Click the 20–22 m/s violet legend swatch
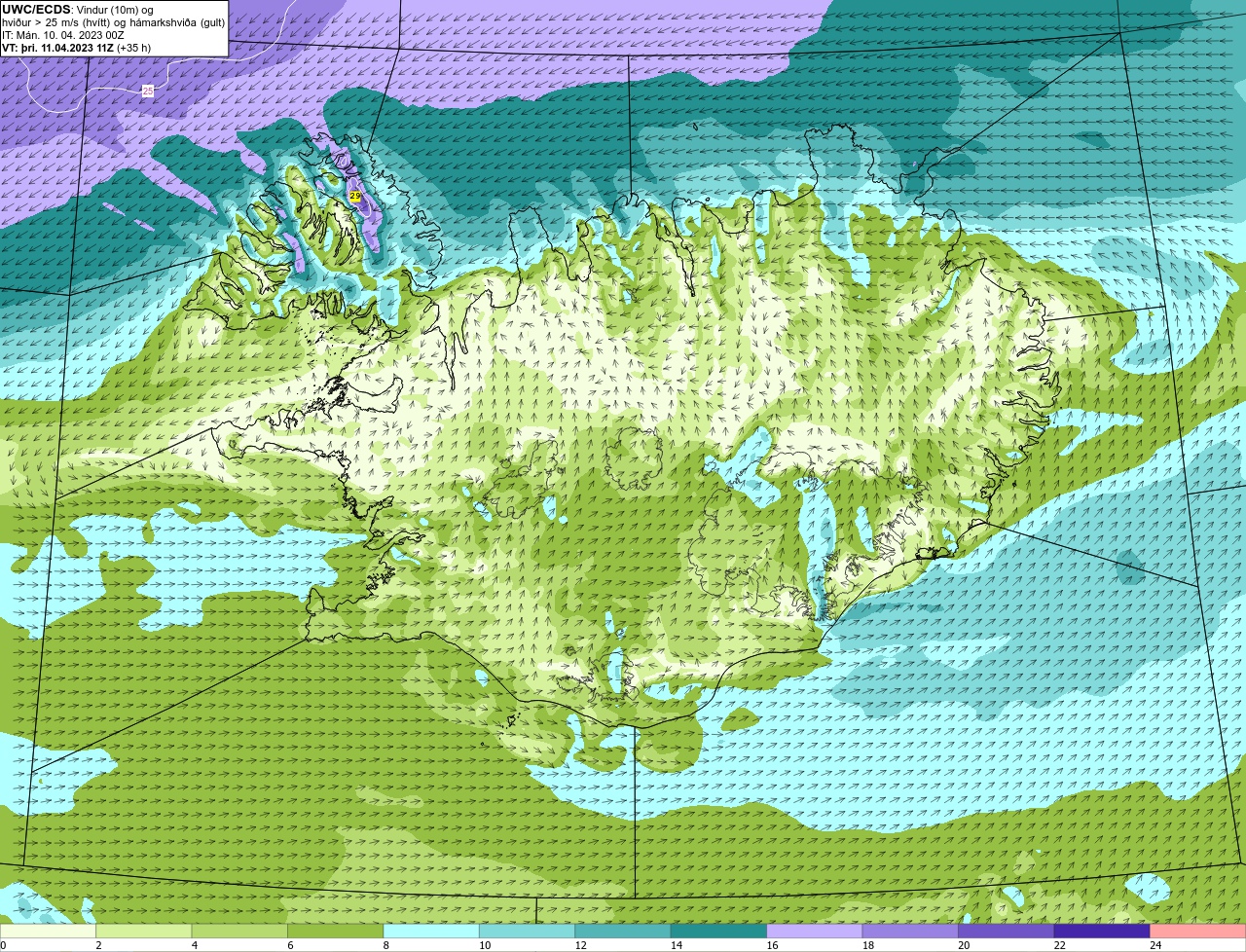1246x952 pixels. click(x=1007, y=932)
